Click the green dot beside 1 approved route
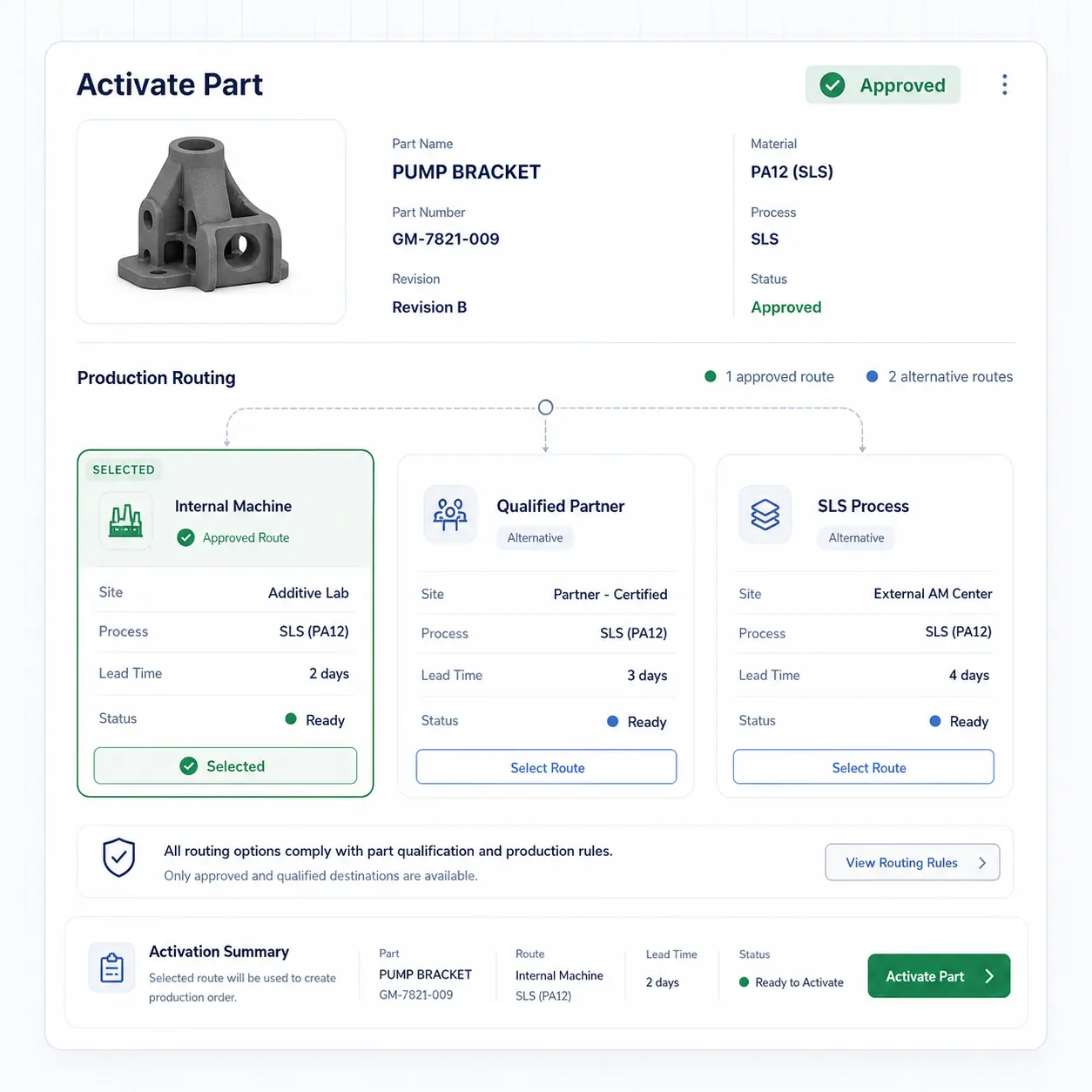This screenshot has height=1092, width=1092. pos(711,376)
